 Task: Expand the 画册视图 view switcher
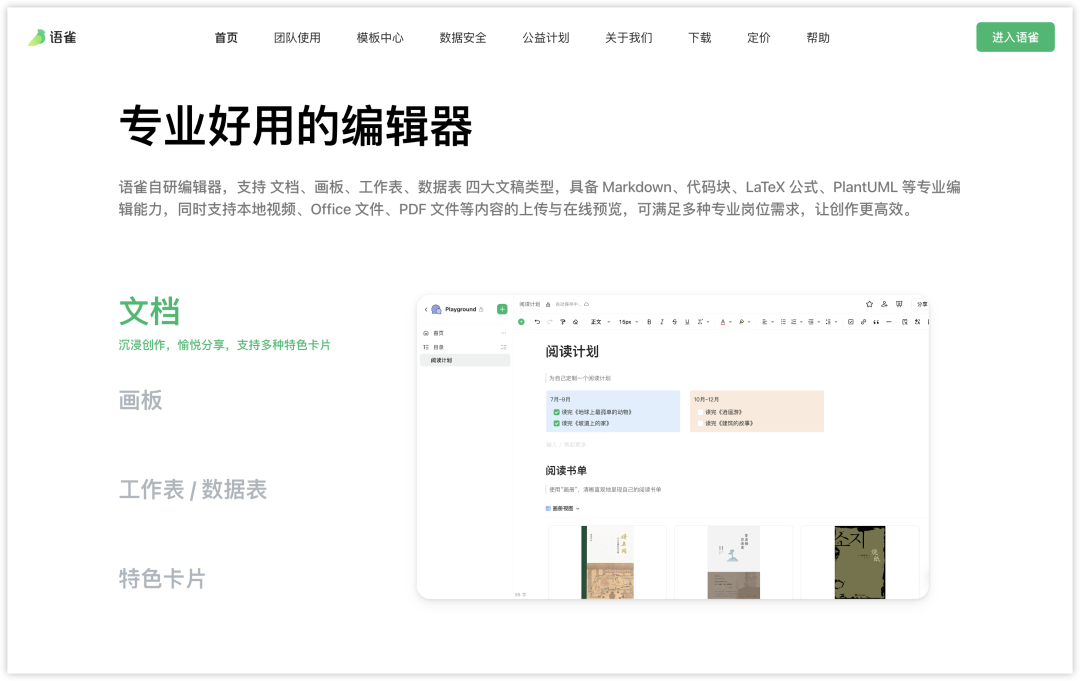[x=563, y=508]
